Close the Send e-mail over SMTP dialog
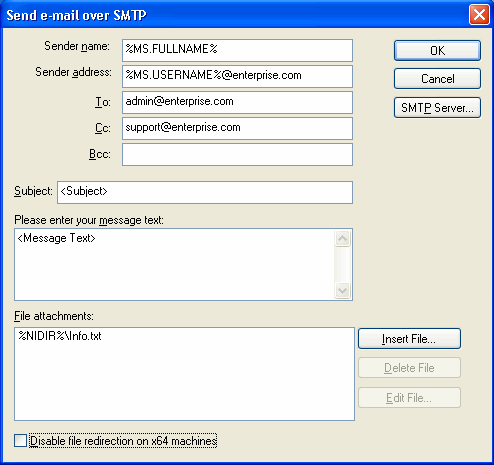The width and height of the screenshot is (494, 465). click(x=479, y=15)
